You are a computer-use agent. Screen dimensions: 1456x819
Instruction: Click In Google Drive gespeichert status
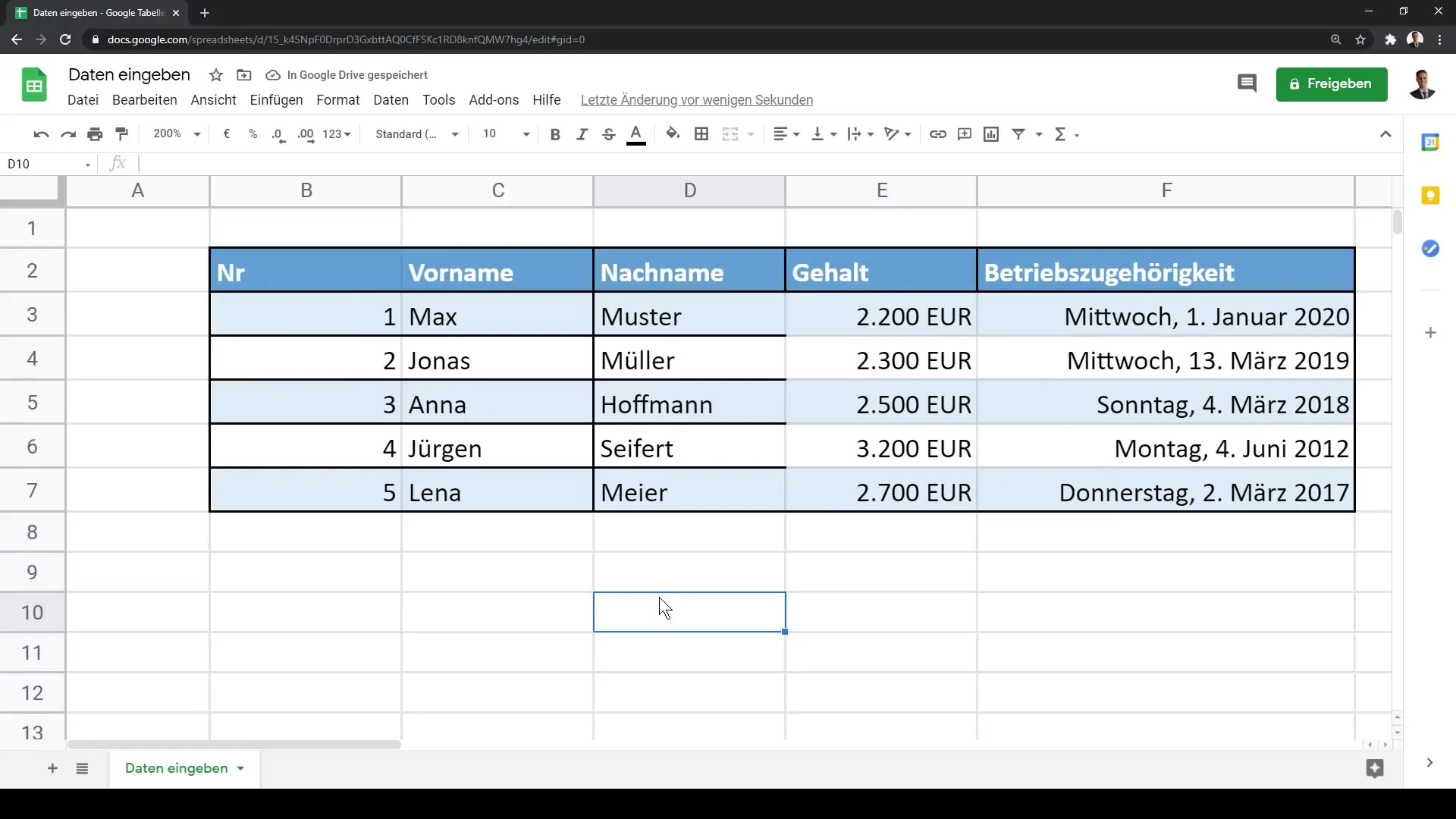tap(347, 75)
